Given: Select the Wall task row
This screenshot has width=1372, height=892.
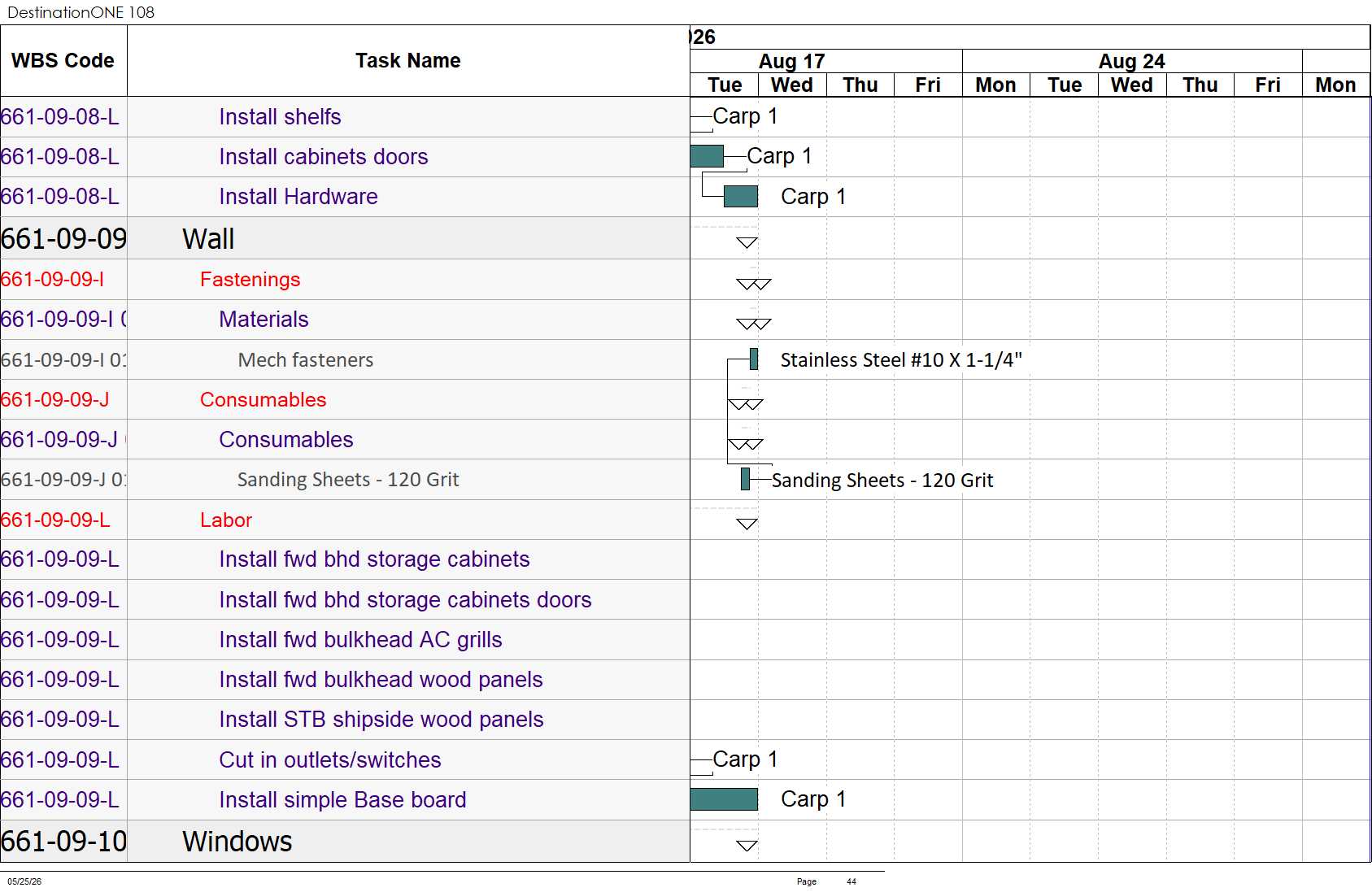Looking at the screenshot, I should pos(345,239).
